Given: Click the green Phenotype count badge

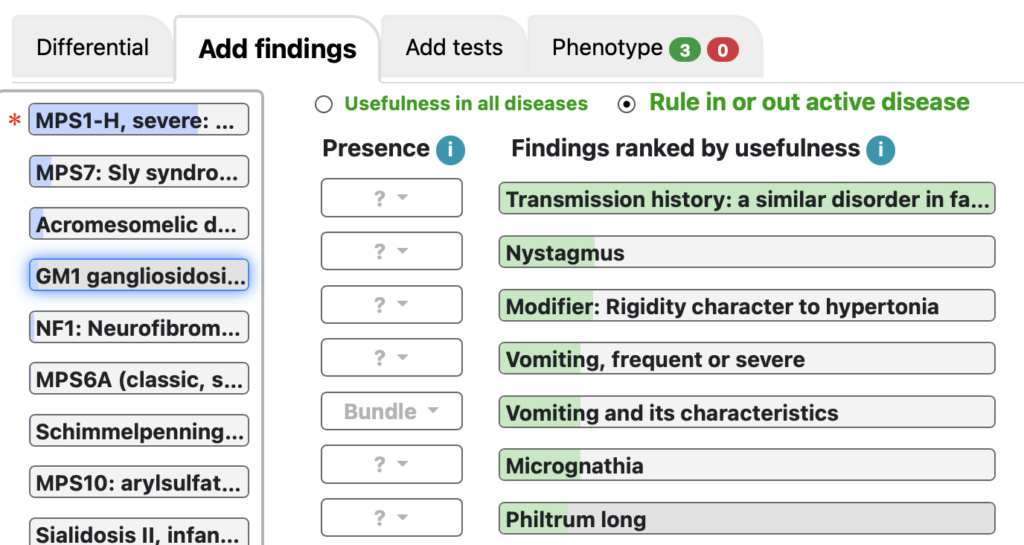Looking at the screenshot, I should click(x=684, y=50).
